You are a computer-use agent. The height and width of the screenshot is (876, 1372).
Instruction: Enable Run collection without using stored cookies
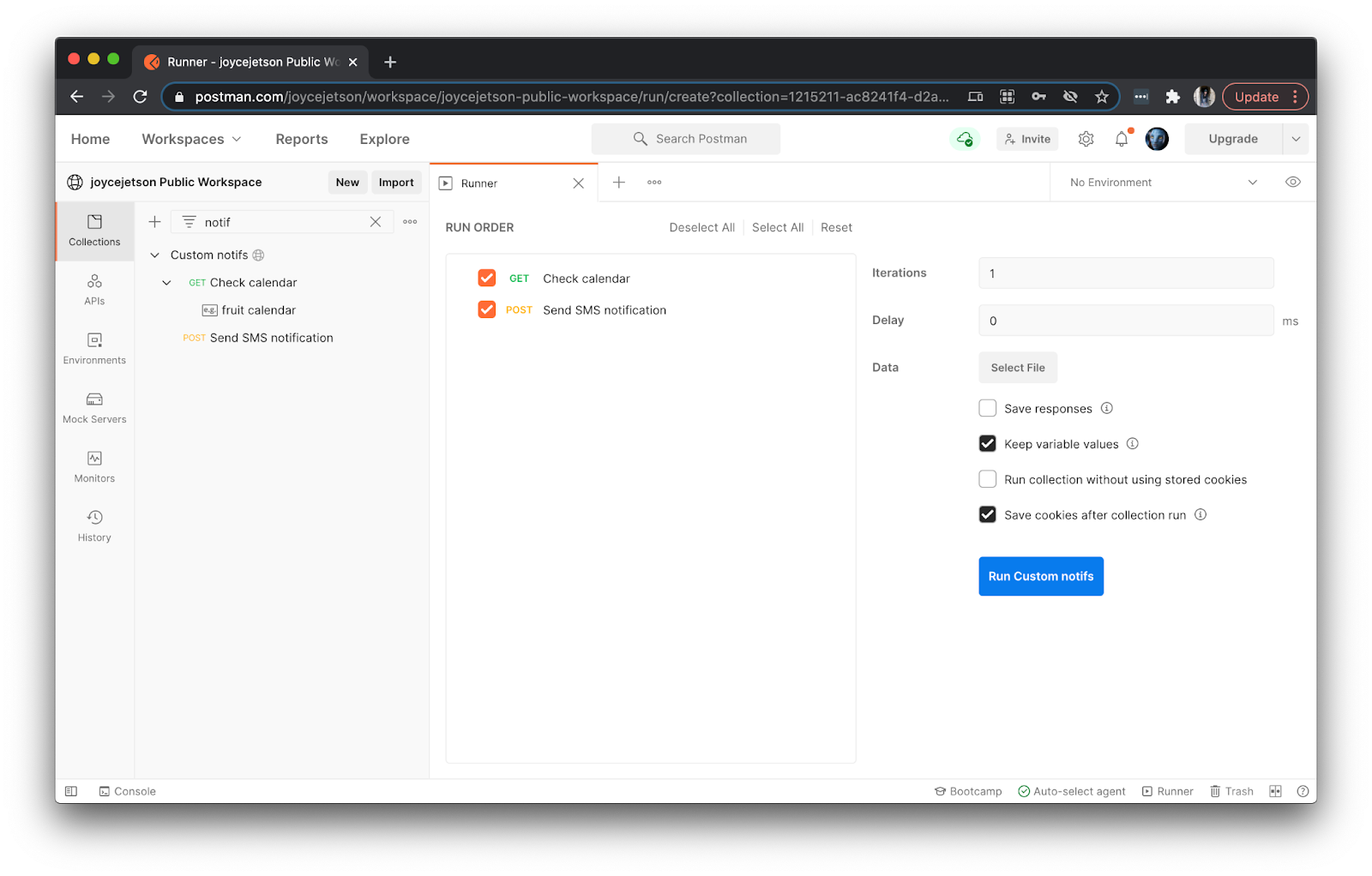tap(988, 479)
